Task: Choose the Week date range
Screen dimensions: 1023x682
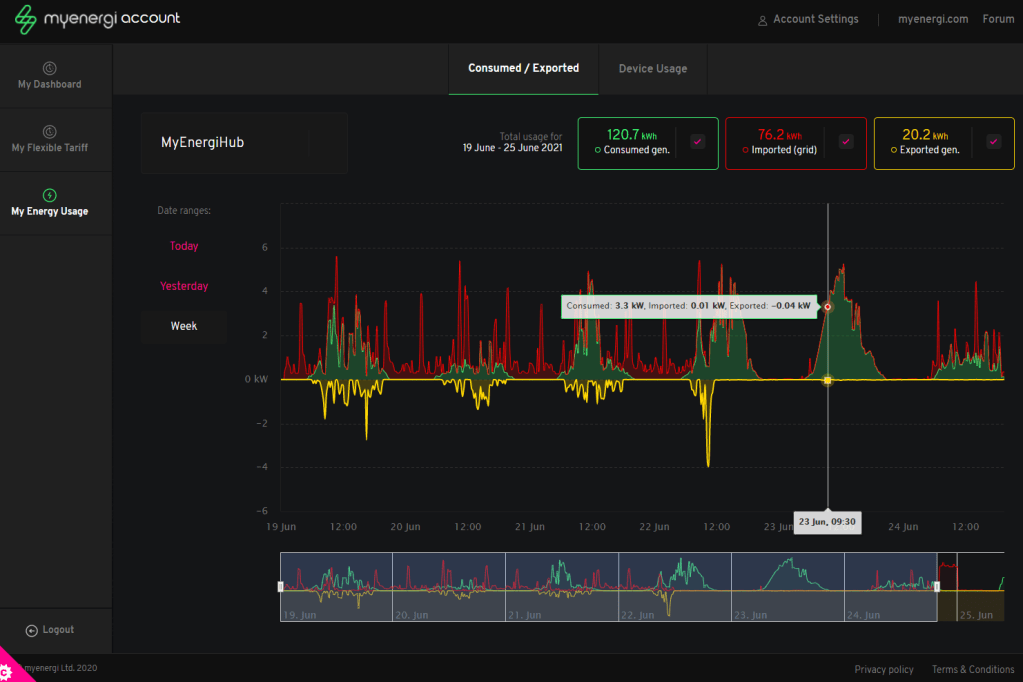Action: [x=184, y=326]
